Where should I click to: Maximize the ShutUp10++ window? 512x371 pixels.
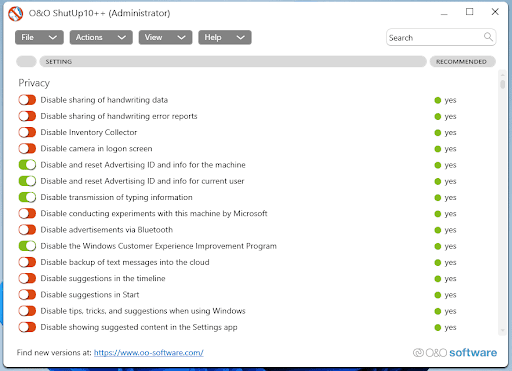pyautogui.click(x=469, y=12)
